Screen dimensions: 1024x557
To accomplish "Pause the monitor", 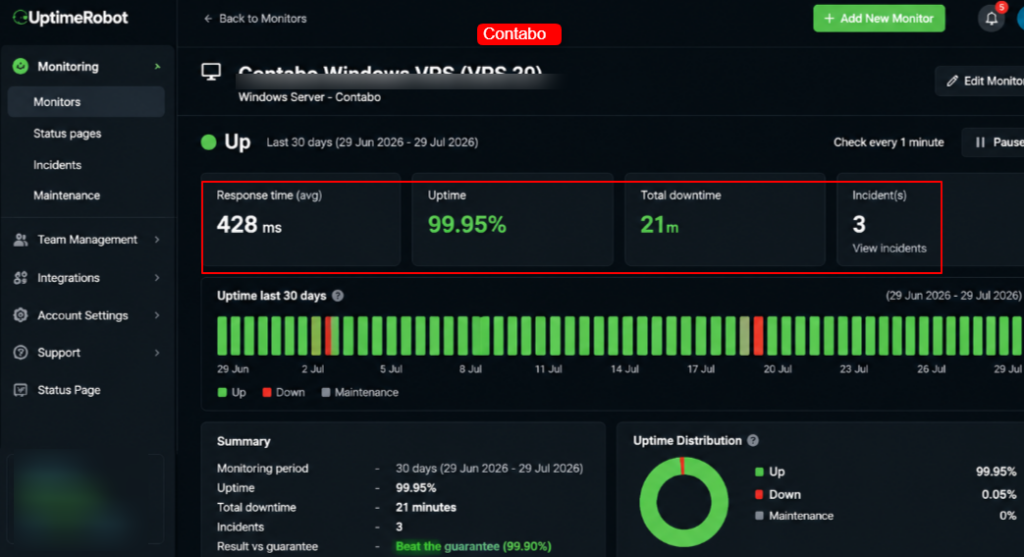I will [x=993, y=142].
